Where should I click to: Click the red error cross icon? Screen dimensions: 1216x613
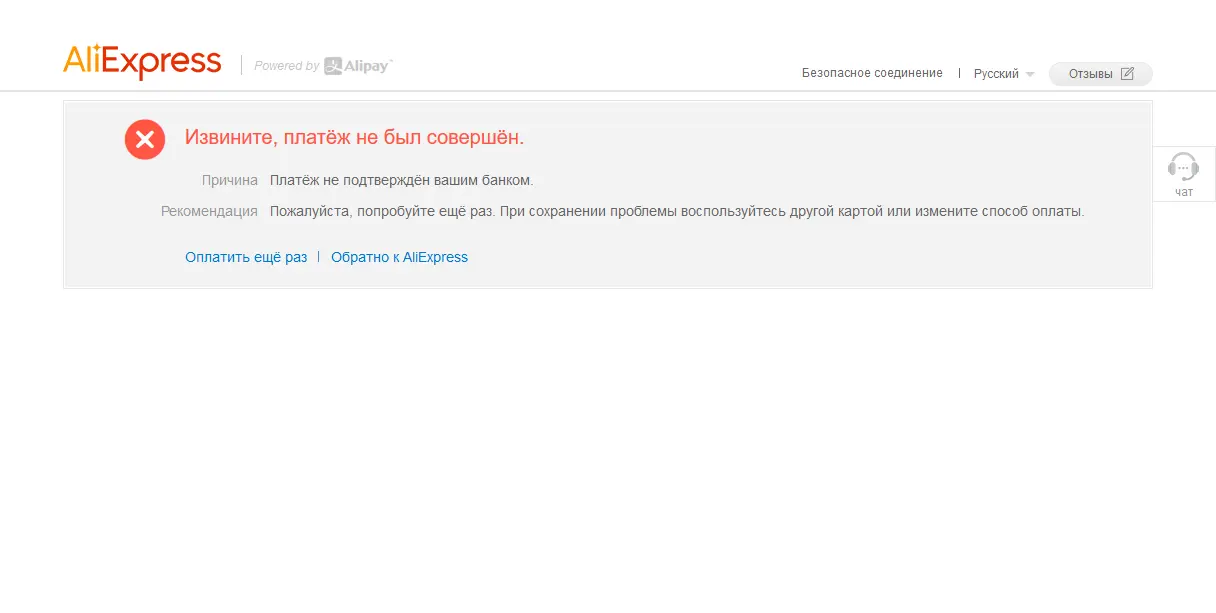(x=145, y=139)
